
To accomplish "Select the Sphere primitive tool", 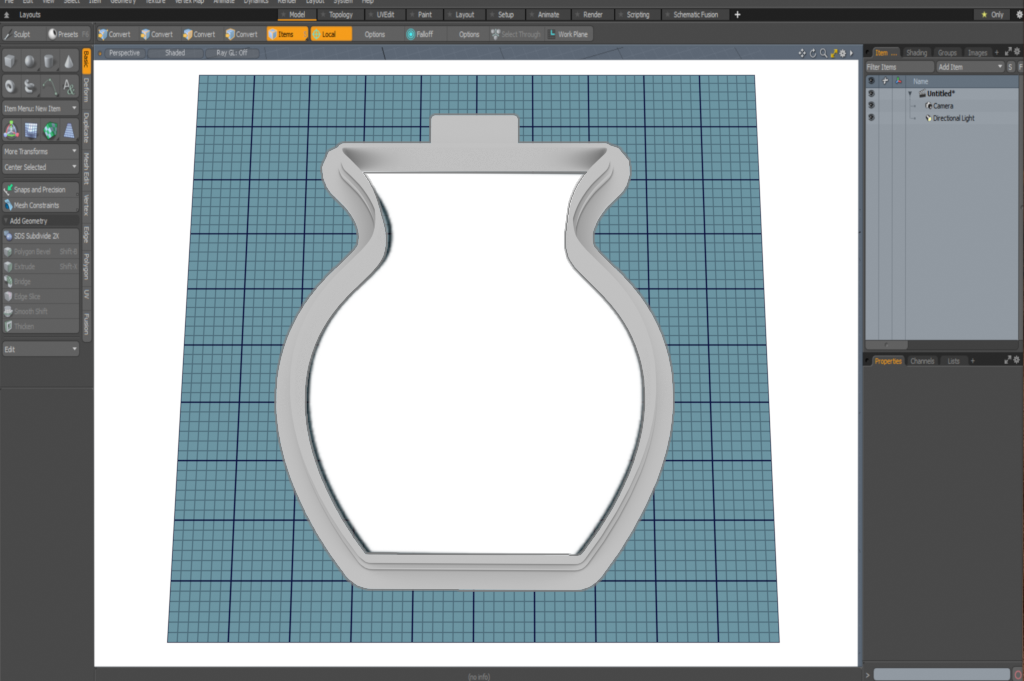I will click(30, 62).
